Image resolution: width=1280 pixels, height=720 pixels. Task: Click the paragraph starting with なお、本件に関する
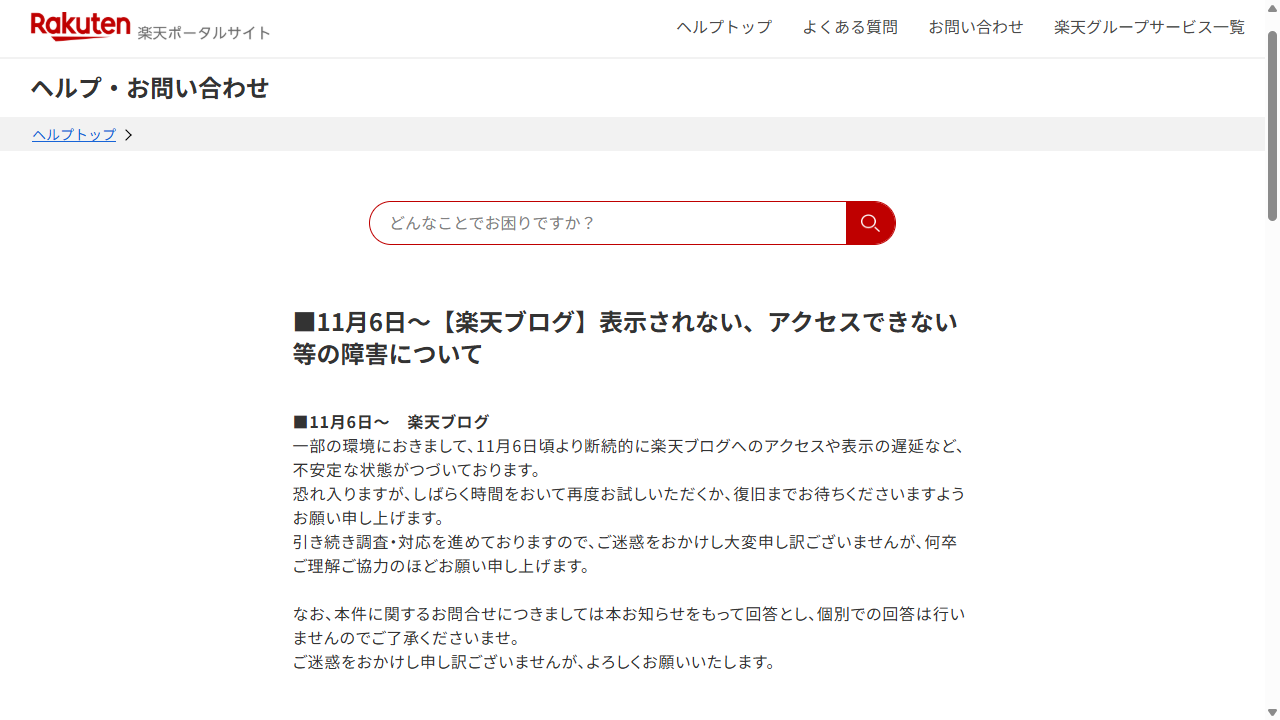tap(628, 626)
